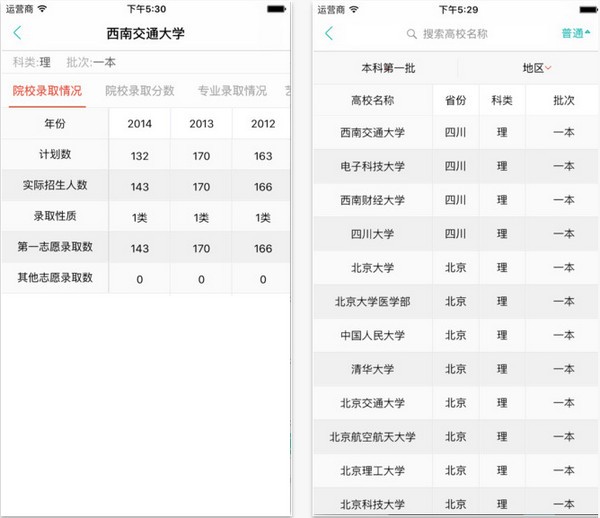Tap Wi-Fi status icon on right screen
Viewport: 600px width, 518px height.
354,10
